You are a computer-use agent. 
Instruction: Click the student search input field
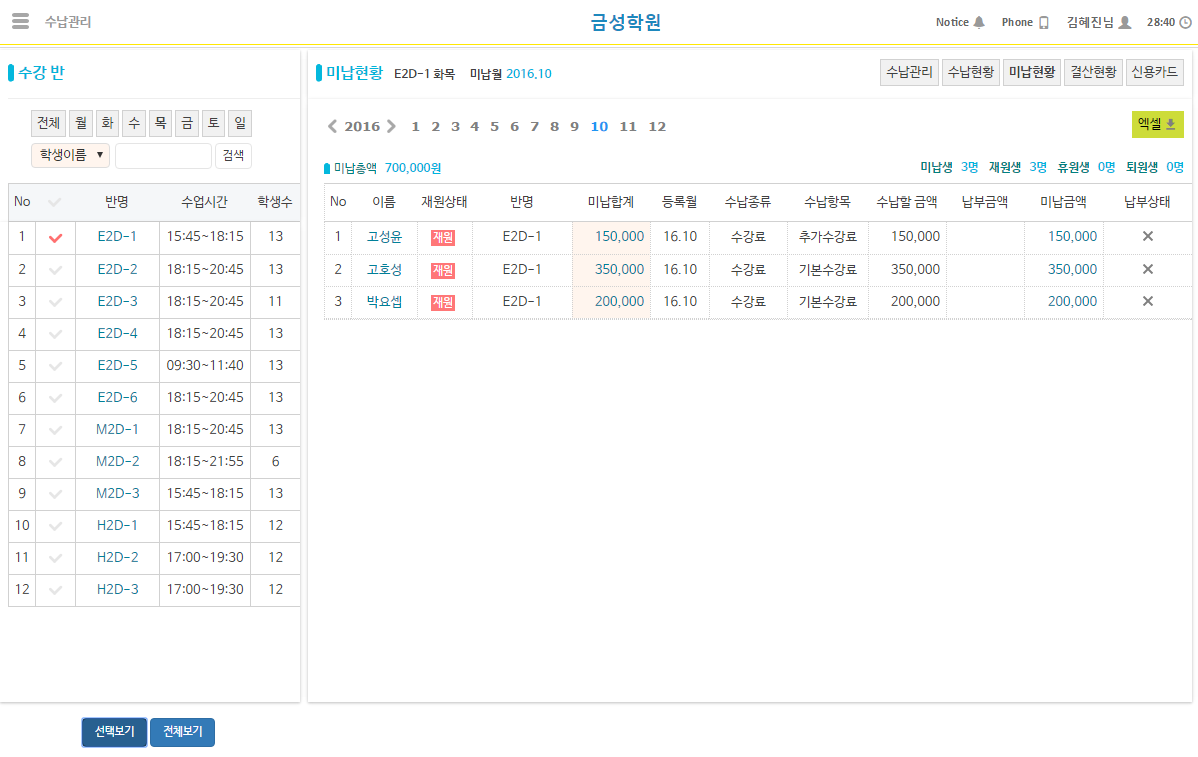(163, 156)
